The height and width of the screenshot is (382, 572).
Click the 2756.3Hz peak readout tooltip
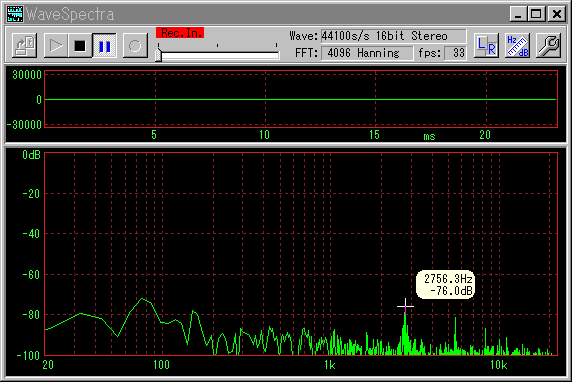(x=445, y=285)
